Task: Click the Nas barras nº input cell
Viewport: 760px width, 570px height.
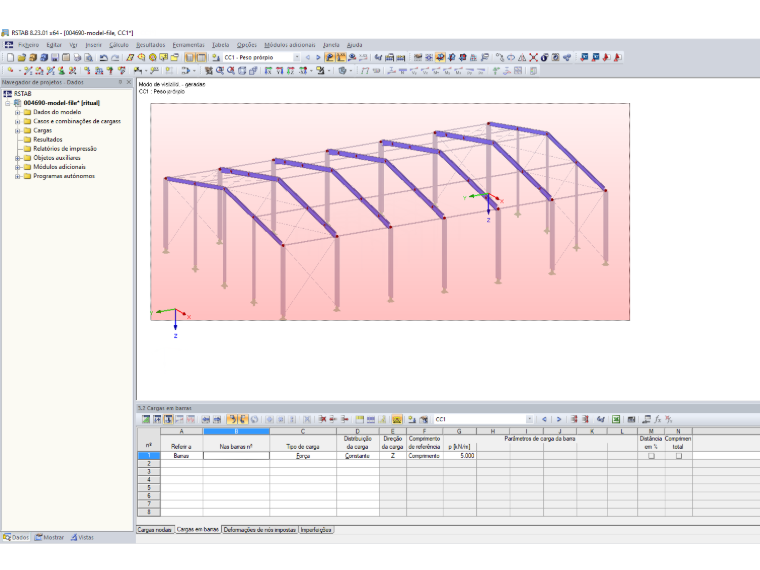Action: [x=236, y=456]
